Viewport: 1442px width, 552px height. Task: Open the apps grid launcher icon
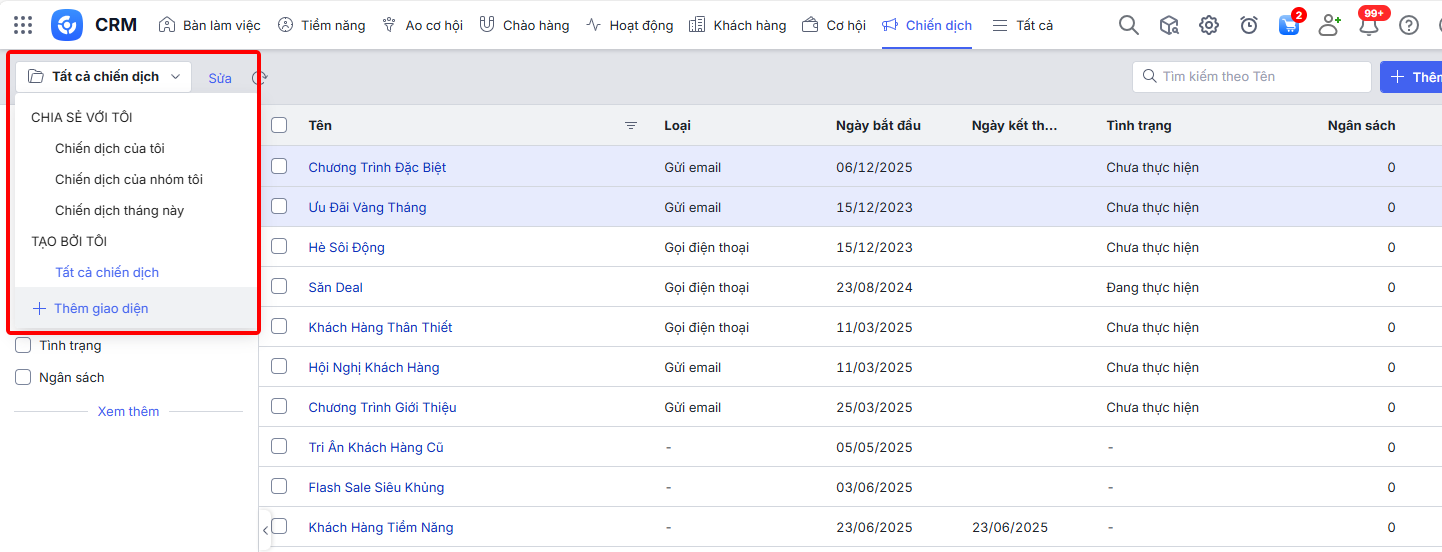pyautogui.click(x=23, y=25)
